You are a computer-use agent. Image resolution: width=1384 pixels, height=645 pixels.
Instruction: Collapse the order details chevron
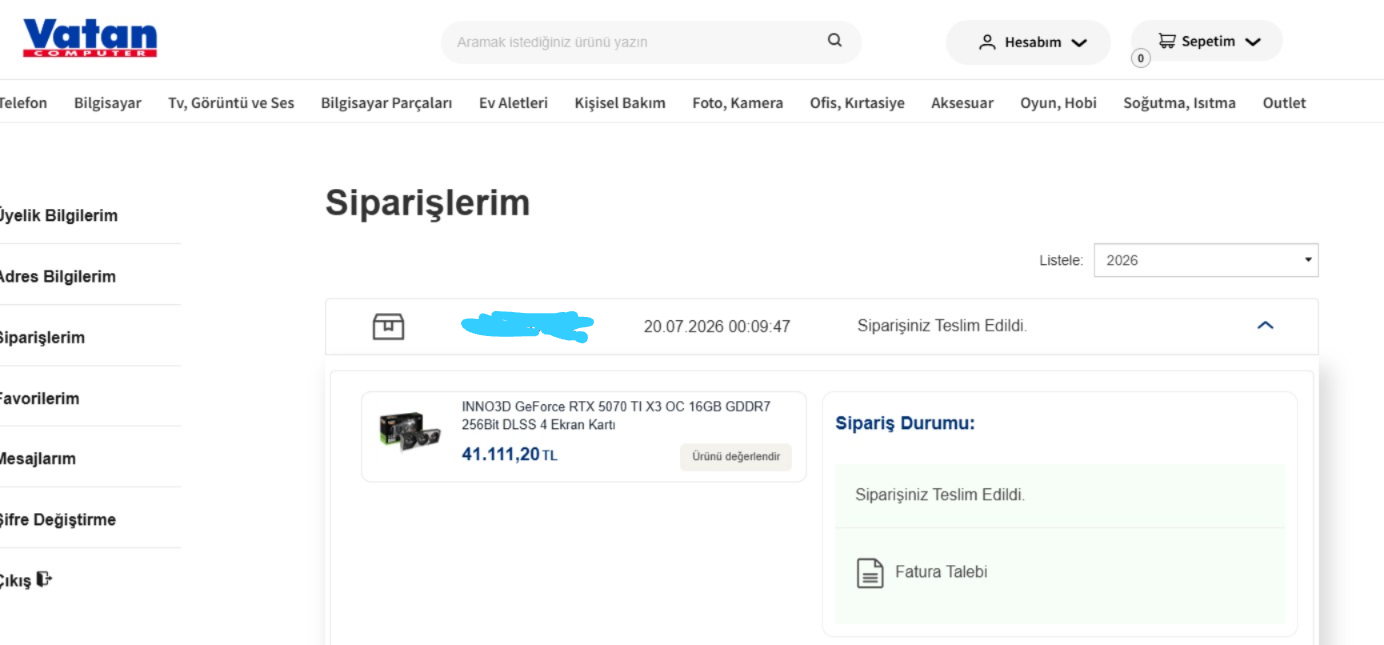[x=1265, y=325]
